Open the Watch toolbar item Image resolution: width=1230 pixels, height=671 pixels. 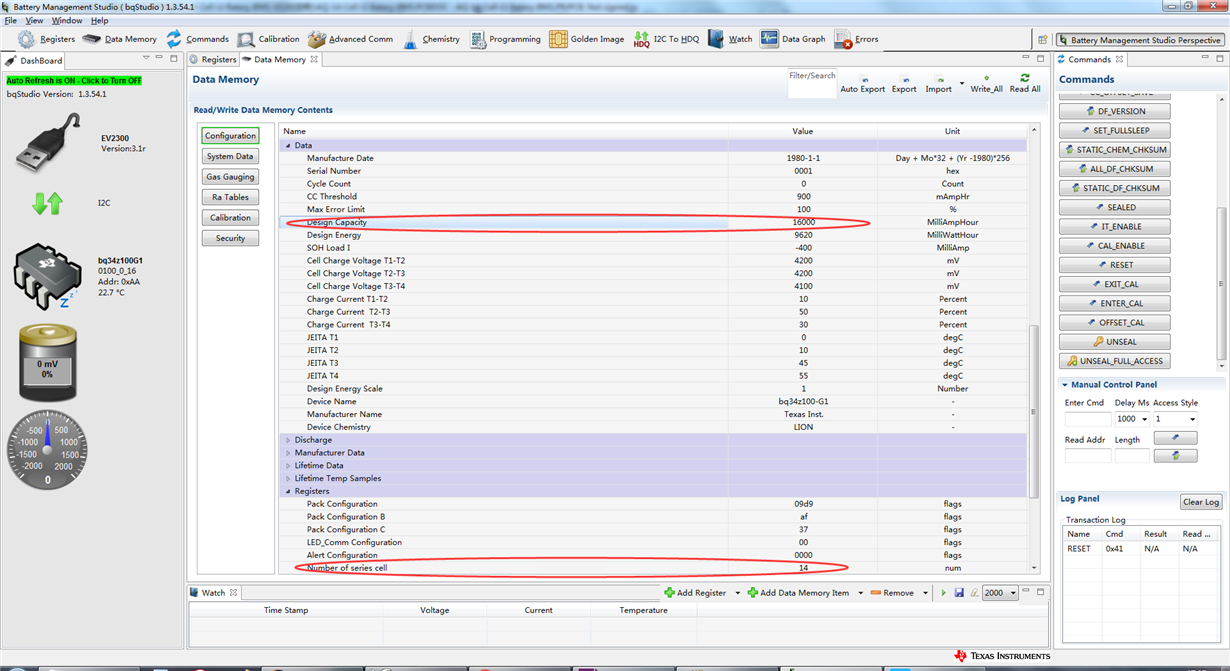click(x=730, y=39)
